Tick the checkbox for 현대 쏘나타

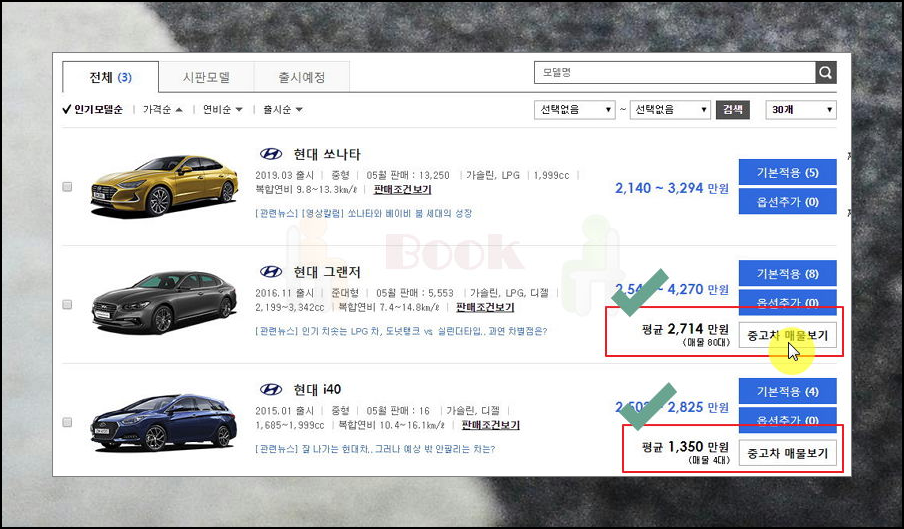coord(67,187)
